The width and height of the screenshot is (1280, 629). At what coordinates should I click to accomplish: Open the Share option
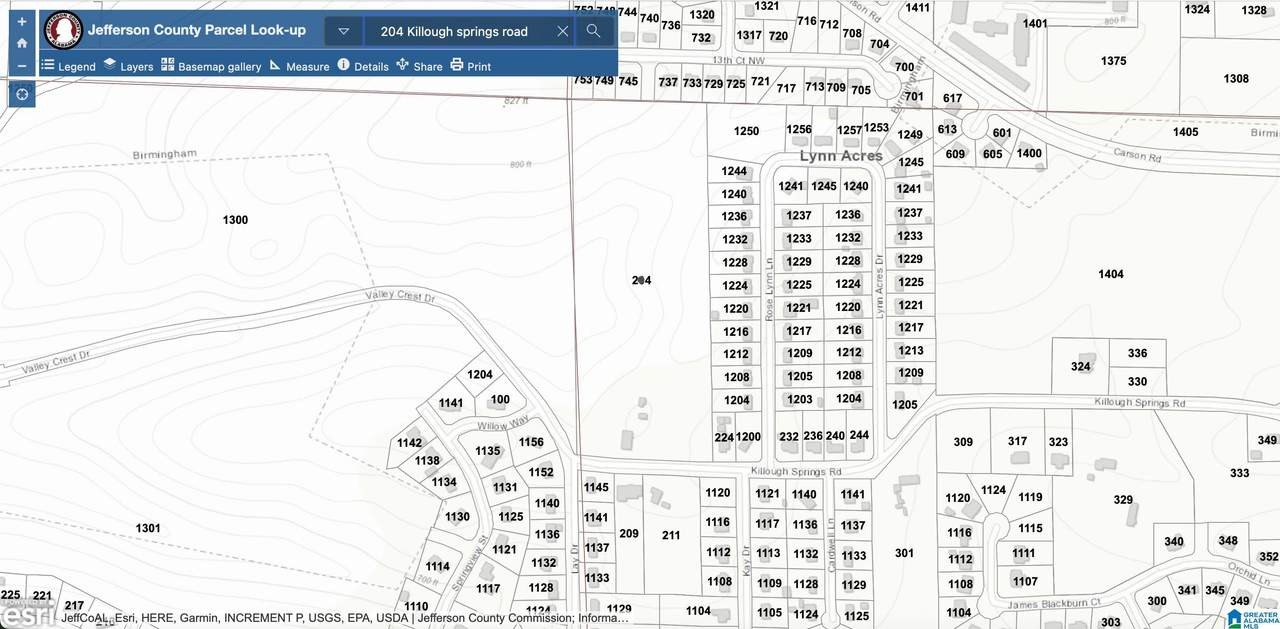[x=419, y=66]
